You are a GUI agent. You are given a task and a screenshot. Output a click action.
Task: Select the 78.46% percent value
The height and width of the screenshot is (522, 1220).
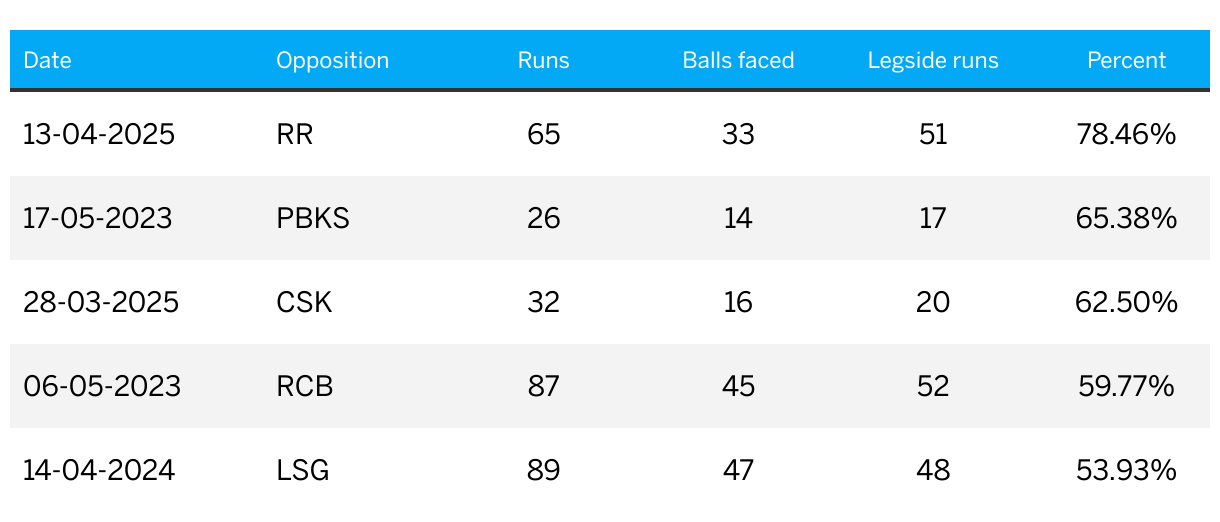click(1126, 134)
